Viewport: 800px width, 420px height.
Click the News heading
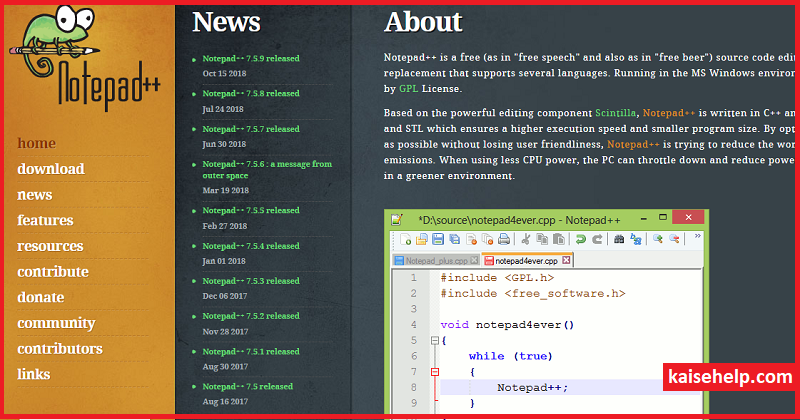(x=227, y=22)
